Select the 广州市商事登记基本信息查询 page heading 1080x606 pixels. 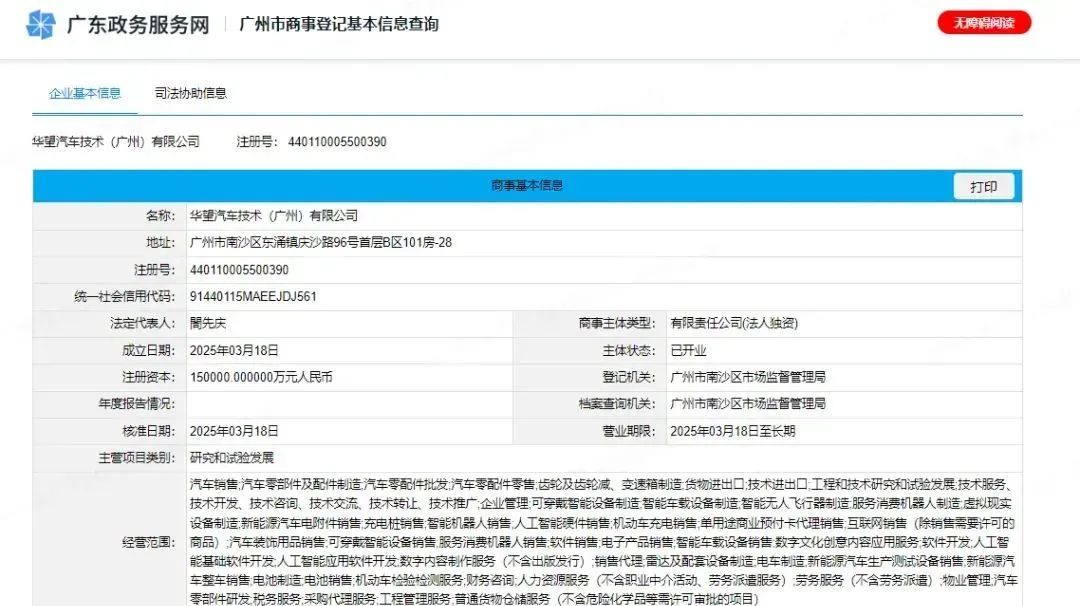339,25
